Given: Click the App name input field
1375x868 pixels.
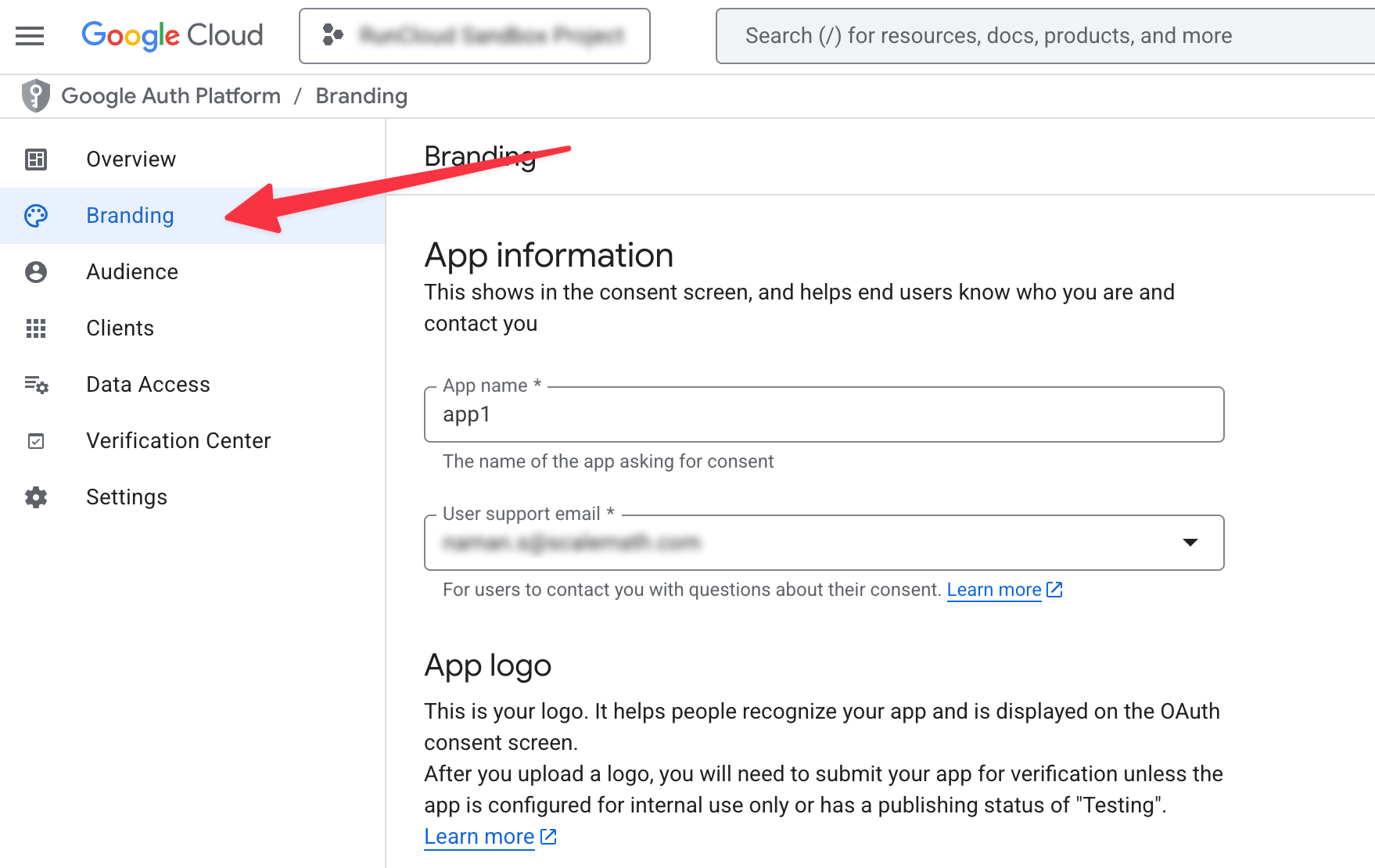Looking at the screenshot, I should click(x=823, y=414).
